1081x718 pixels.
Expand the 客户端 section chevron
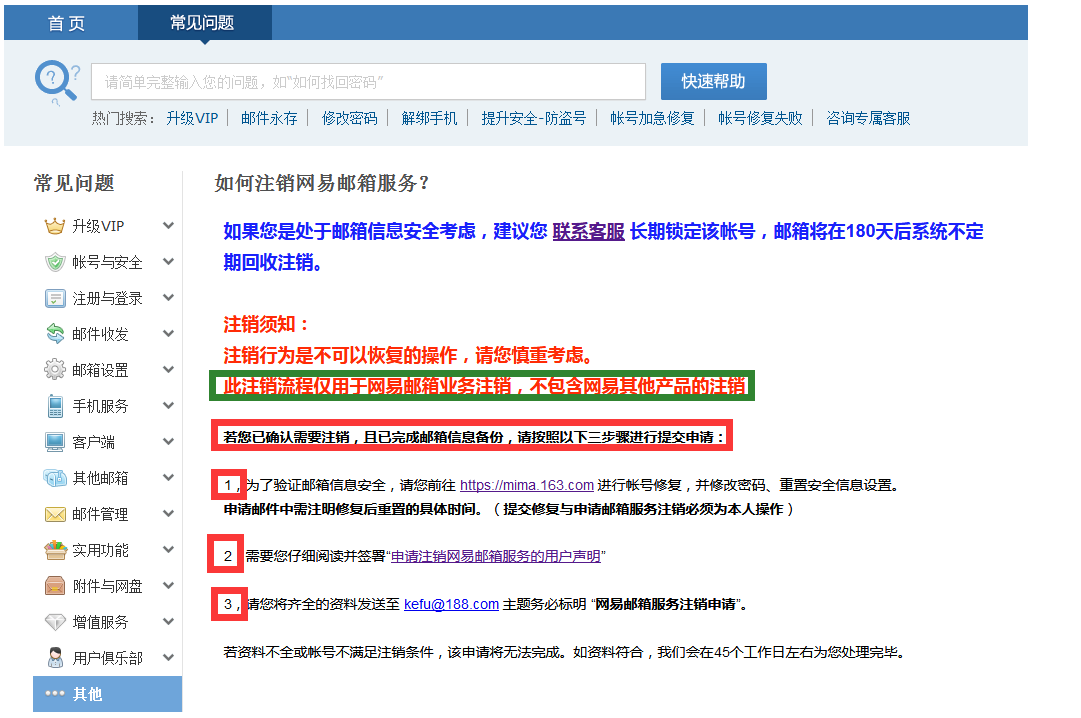coord(168,441)
